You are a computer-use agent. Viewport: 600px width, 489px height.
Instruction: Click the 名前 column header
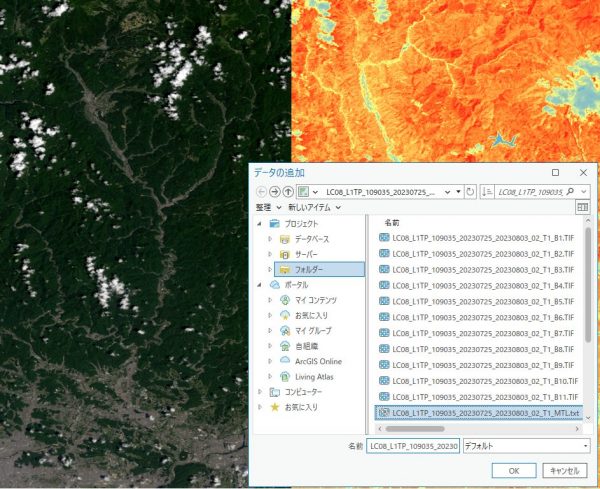coord(392,223)
